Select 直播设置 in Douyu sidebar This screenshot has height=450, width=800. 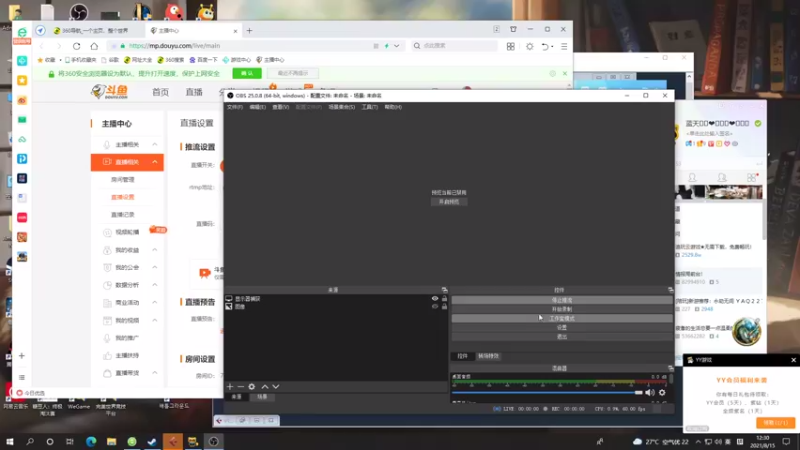click(122, 197)
